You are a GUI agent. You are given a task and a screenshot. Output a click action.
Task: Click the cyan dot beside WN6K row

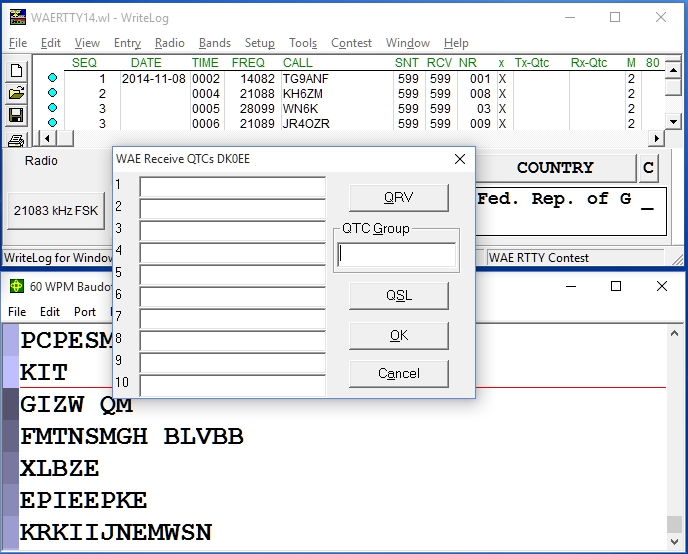[x=52, y=107]
